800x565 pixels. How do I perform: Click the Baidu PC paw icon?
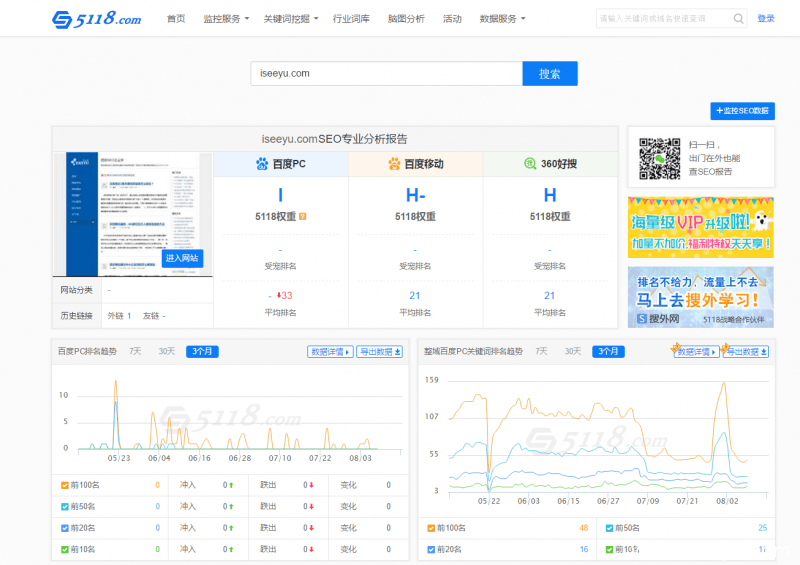tap(262, 164)
